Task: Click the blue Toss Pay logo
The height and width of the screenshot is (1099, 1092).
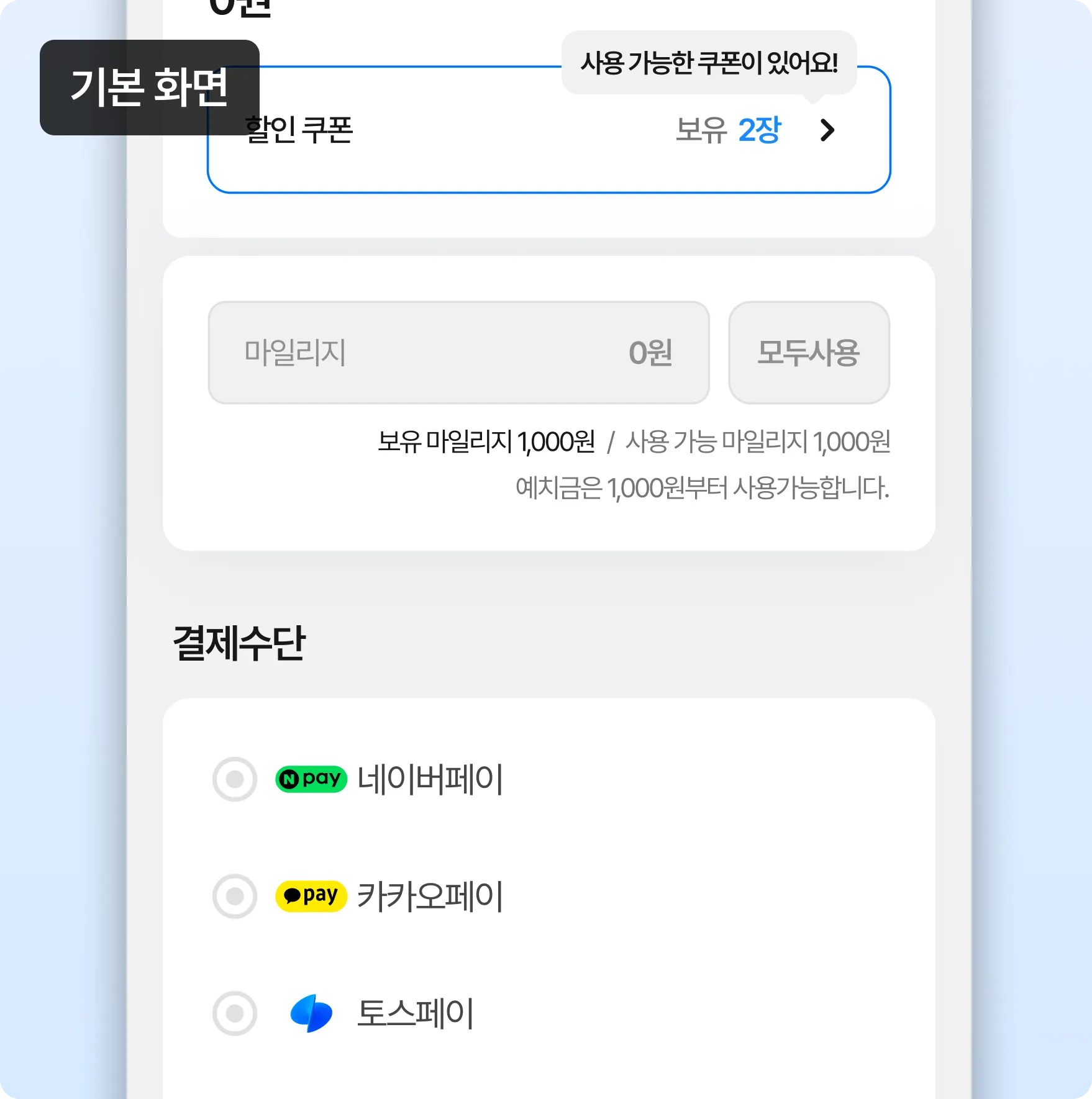Action: (x=311, y=1013)
